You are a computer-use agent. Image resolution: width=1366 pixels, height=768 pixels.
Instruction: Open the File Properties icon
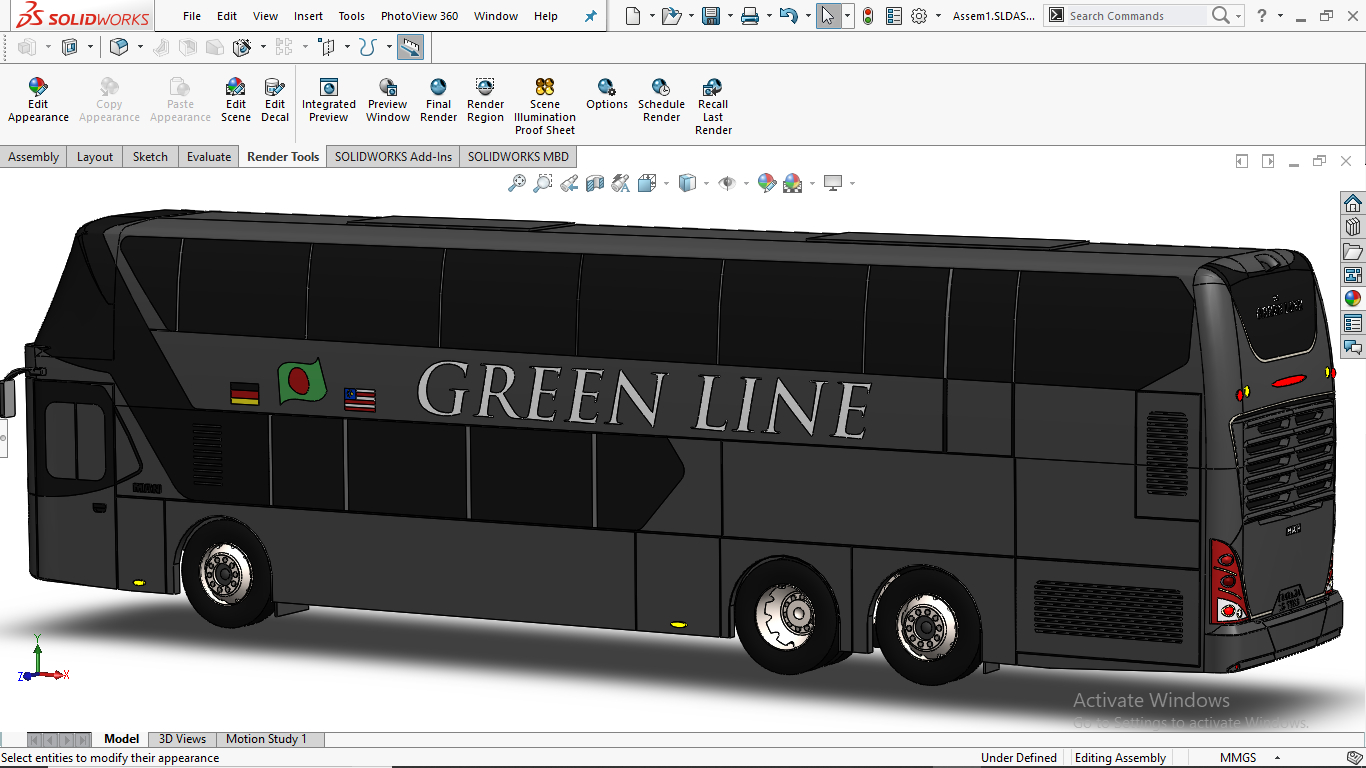point(894,16)
